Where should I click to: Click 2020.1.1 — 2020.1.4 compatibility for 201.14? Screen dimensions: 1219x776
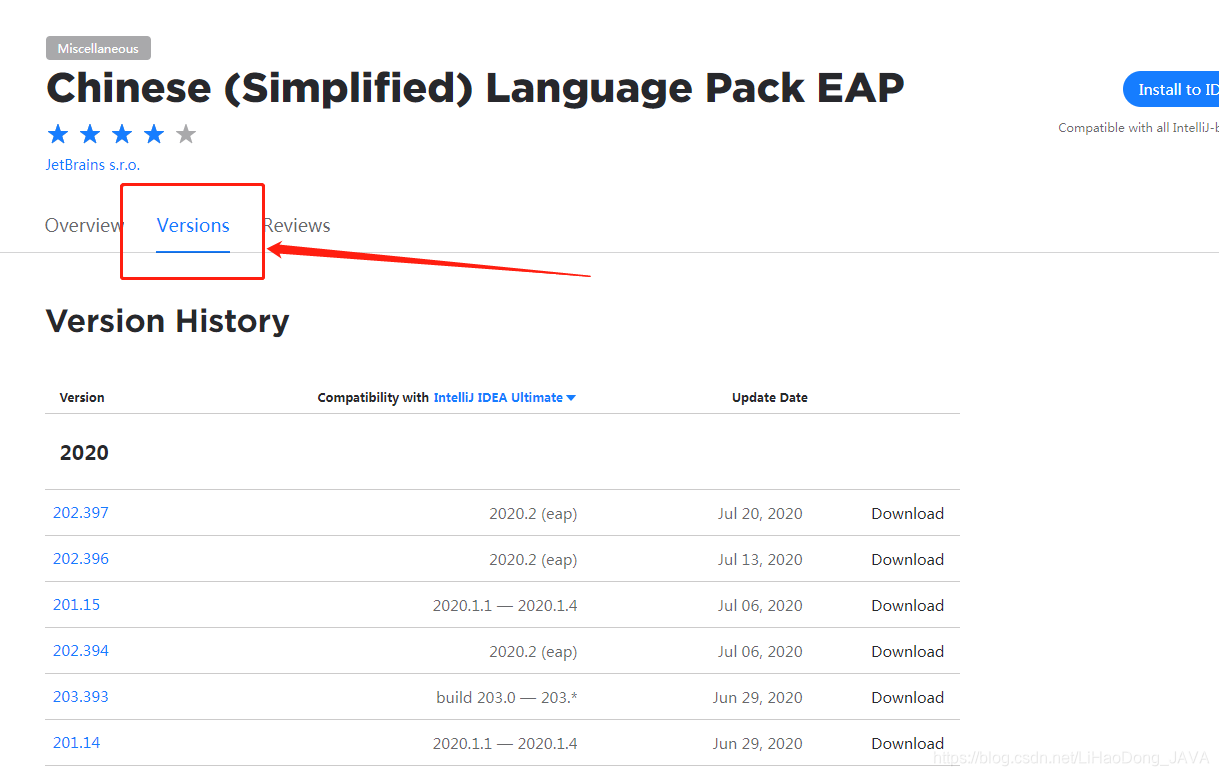coord(505,744)
